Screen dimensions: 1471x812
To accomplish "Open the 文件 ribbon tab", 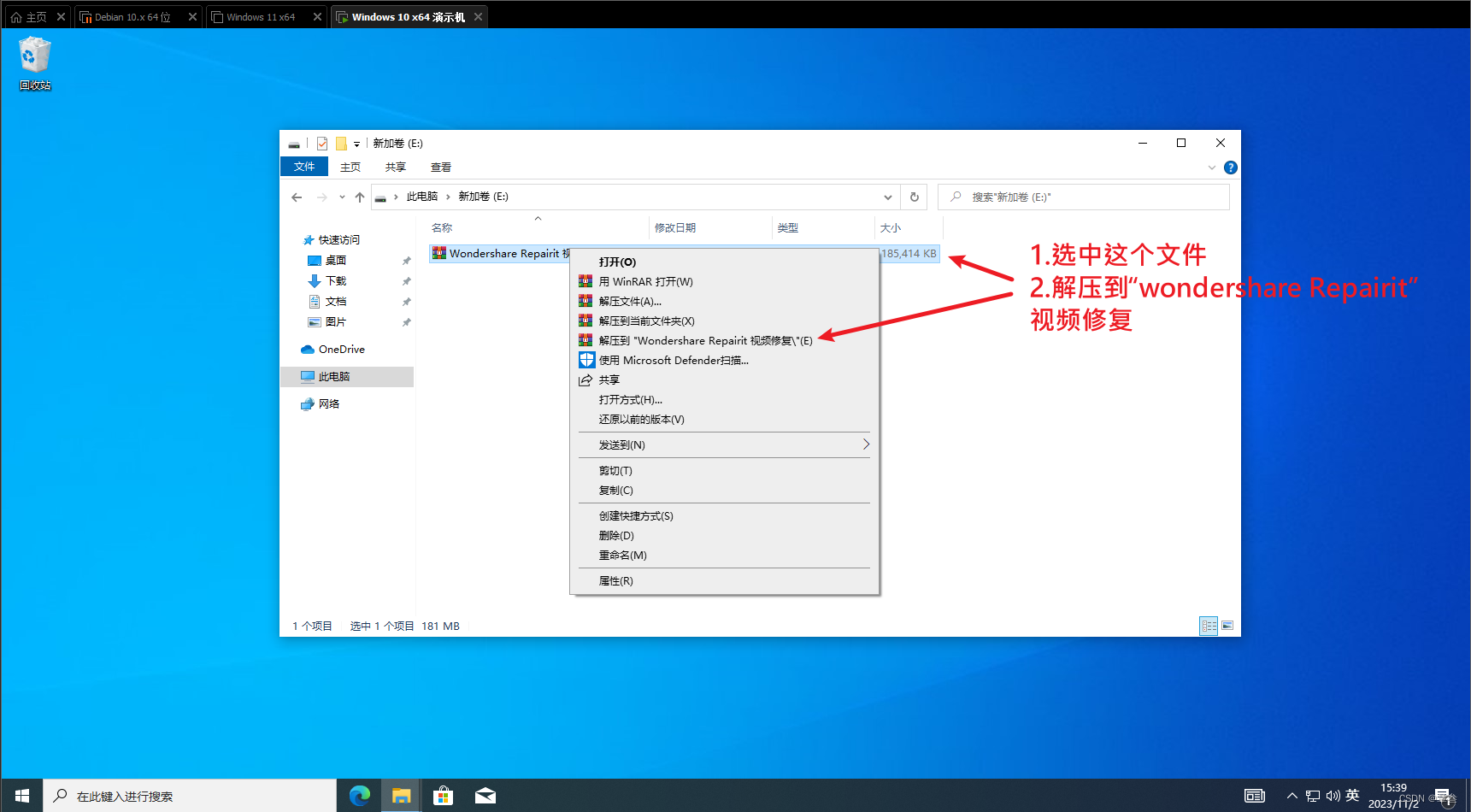I will point(304,167).
